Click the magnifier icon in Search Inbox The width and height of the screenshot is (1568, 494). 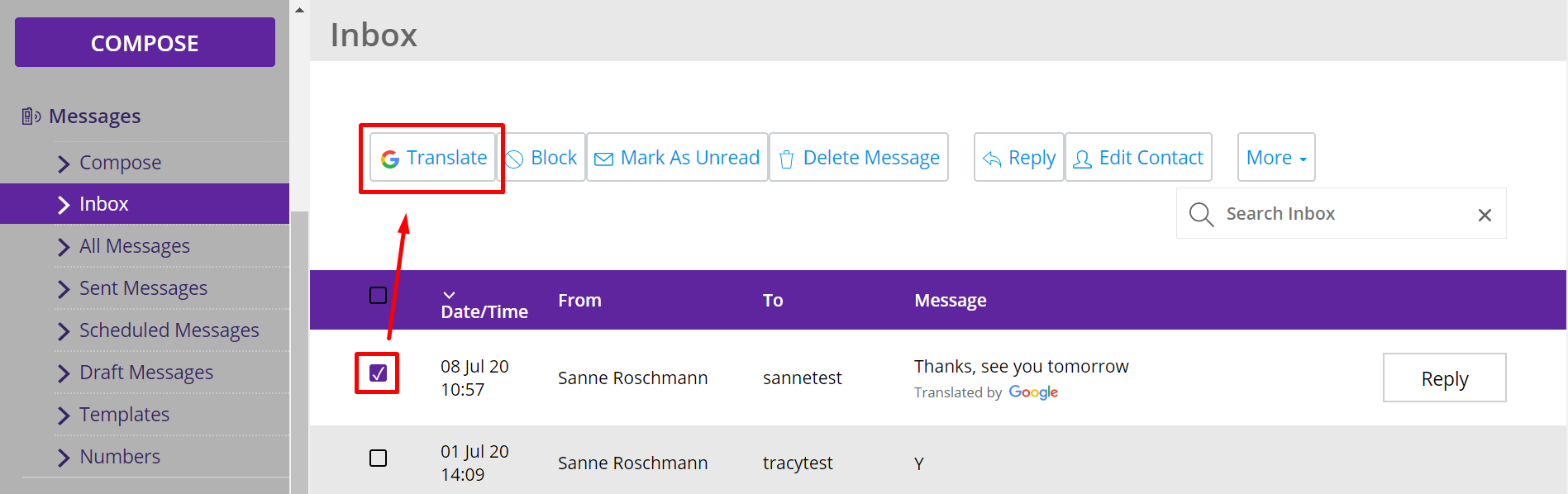1201,214
